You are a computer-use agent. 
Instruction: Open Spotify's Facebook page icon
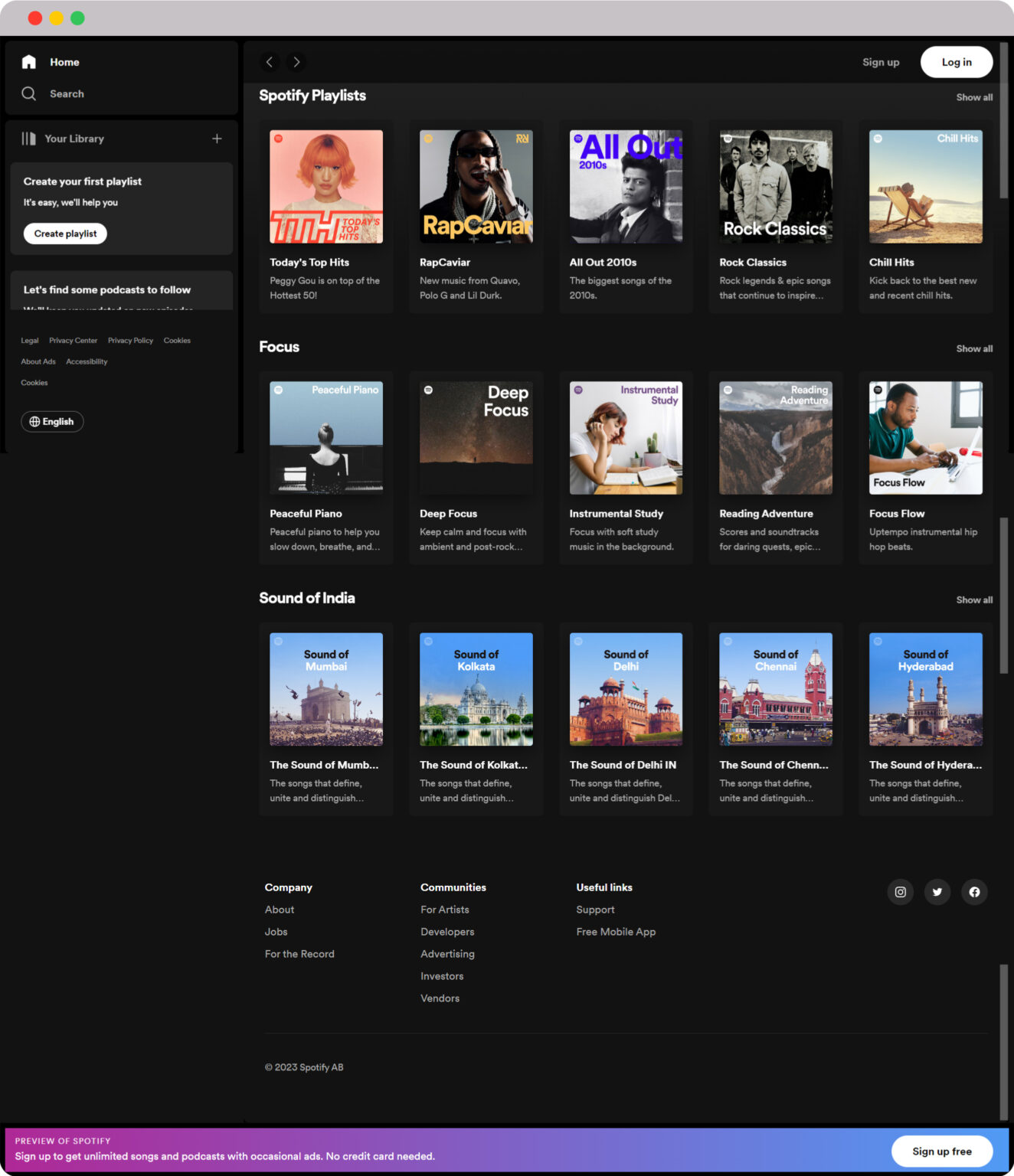tap(974, 892)
